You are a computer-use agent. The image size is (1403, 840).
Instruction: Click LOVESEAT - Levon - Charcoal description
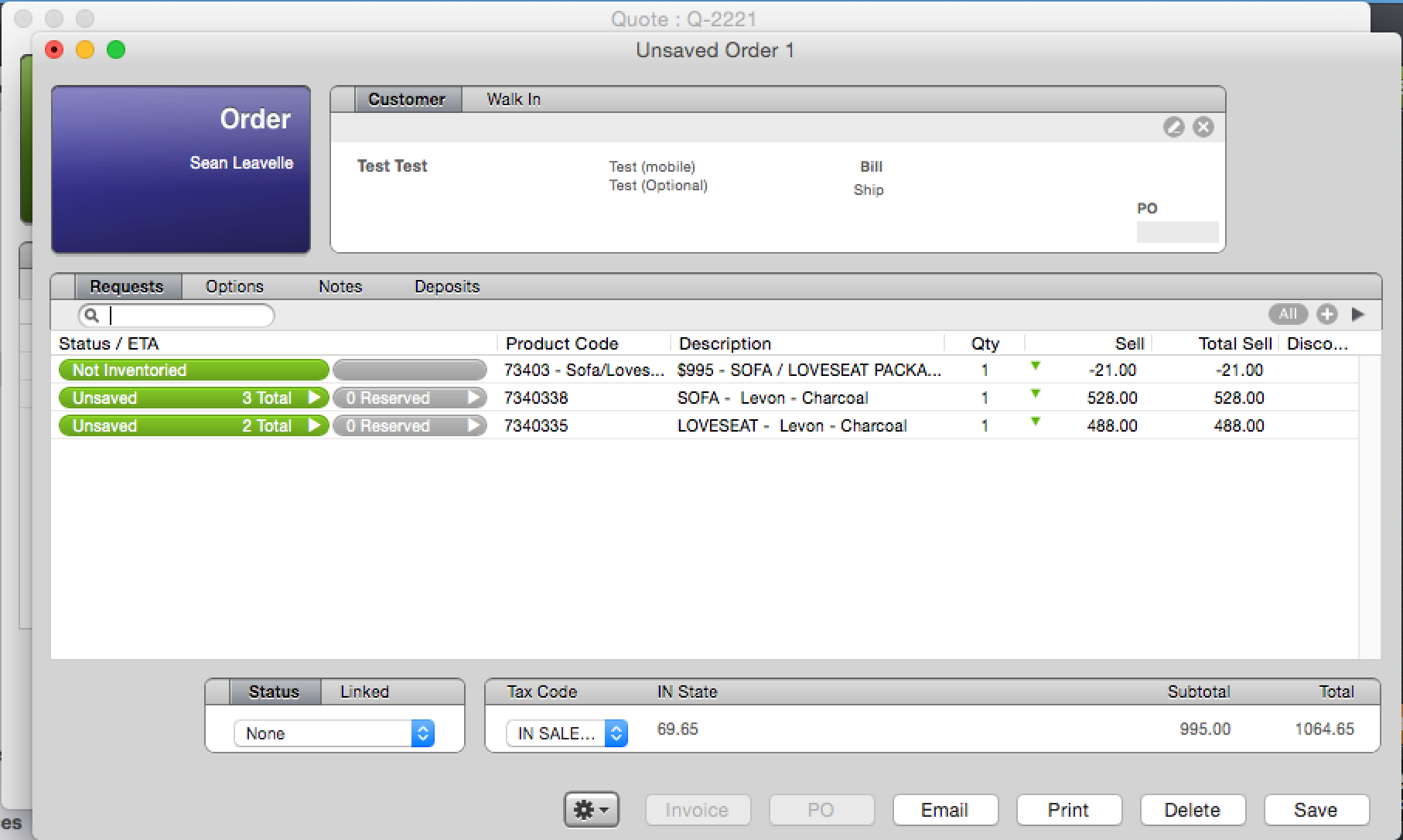pyautogui.click(x=792, y=425)
